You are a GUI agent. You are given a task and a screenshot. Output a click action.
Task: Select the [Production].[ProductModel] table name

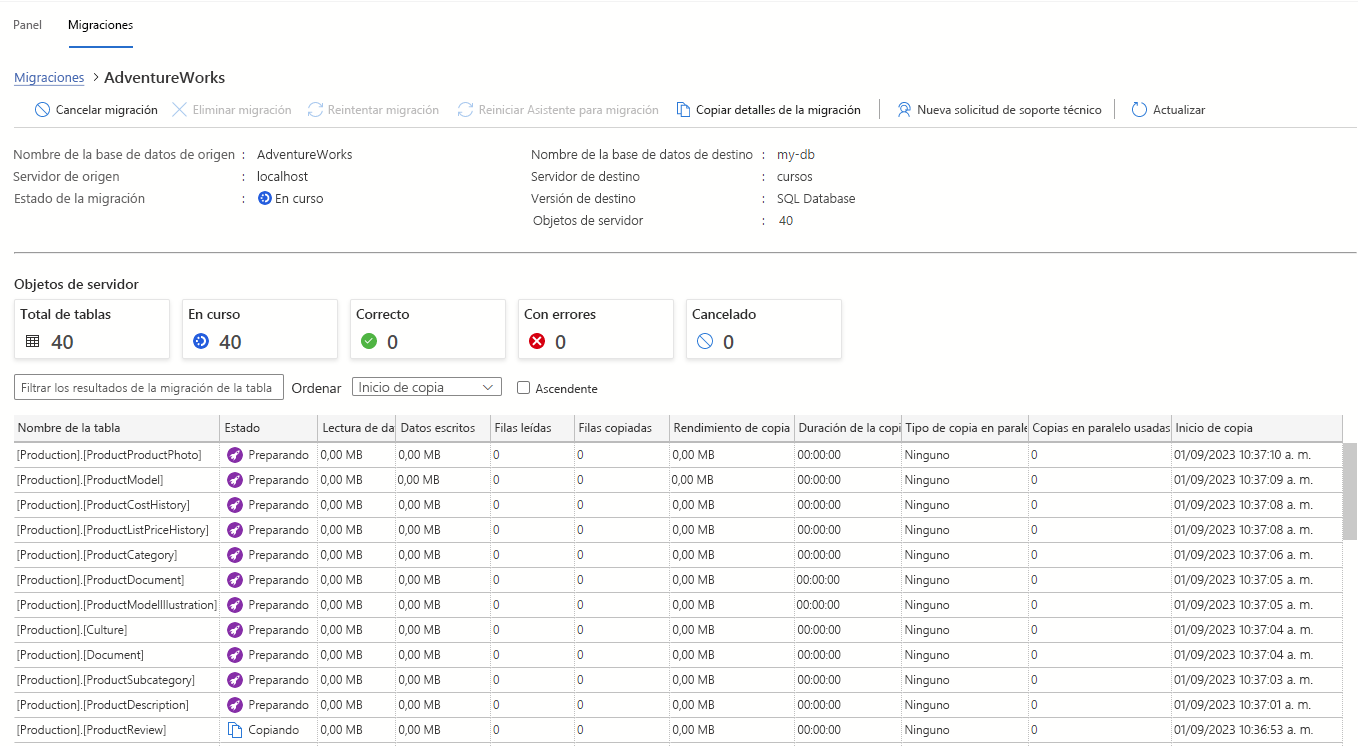click(x=90, y=480)
